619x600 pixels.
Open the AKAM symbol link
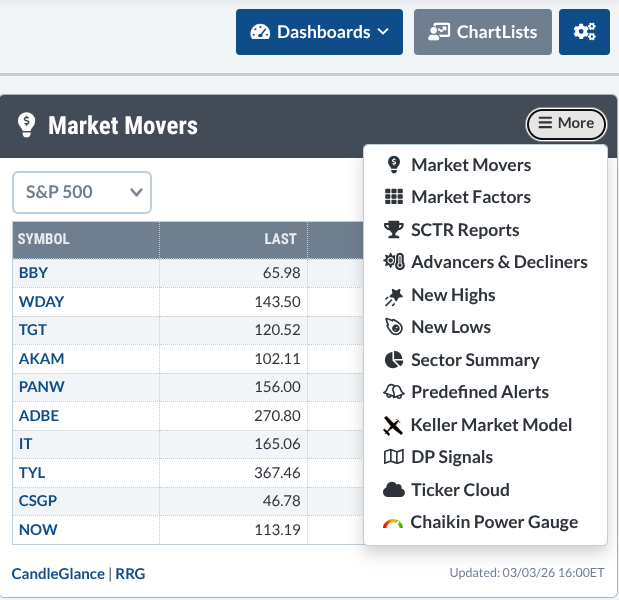tap(41, 358)
